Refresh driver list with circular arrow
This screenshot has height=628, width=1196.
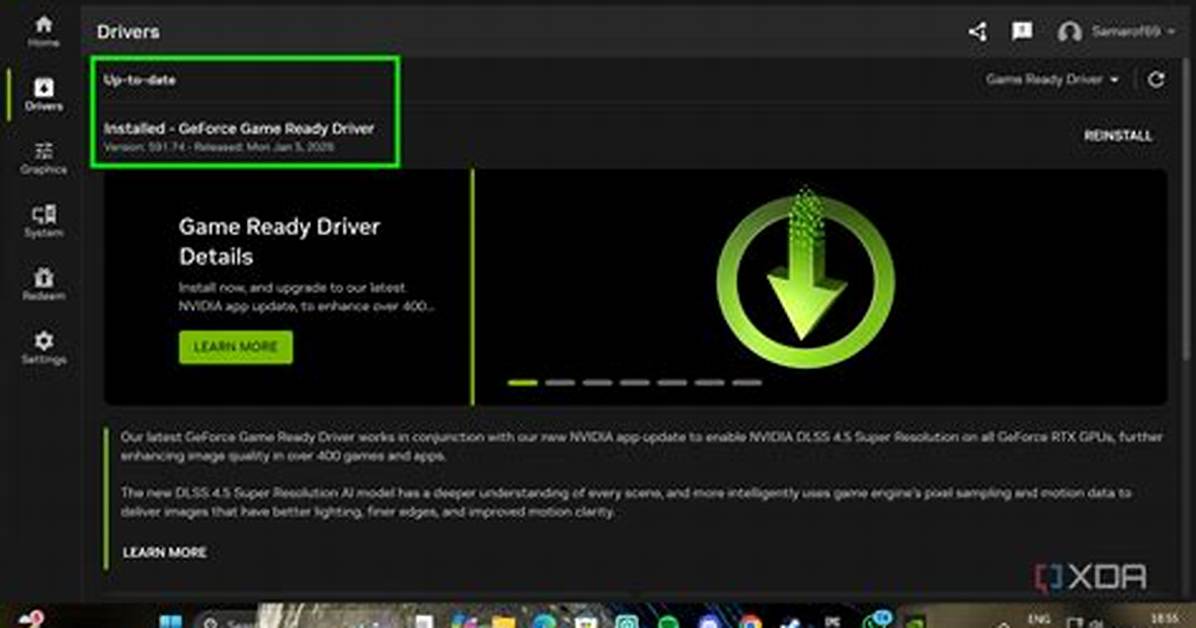(1156, 79)
